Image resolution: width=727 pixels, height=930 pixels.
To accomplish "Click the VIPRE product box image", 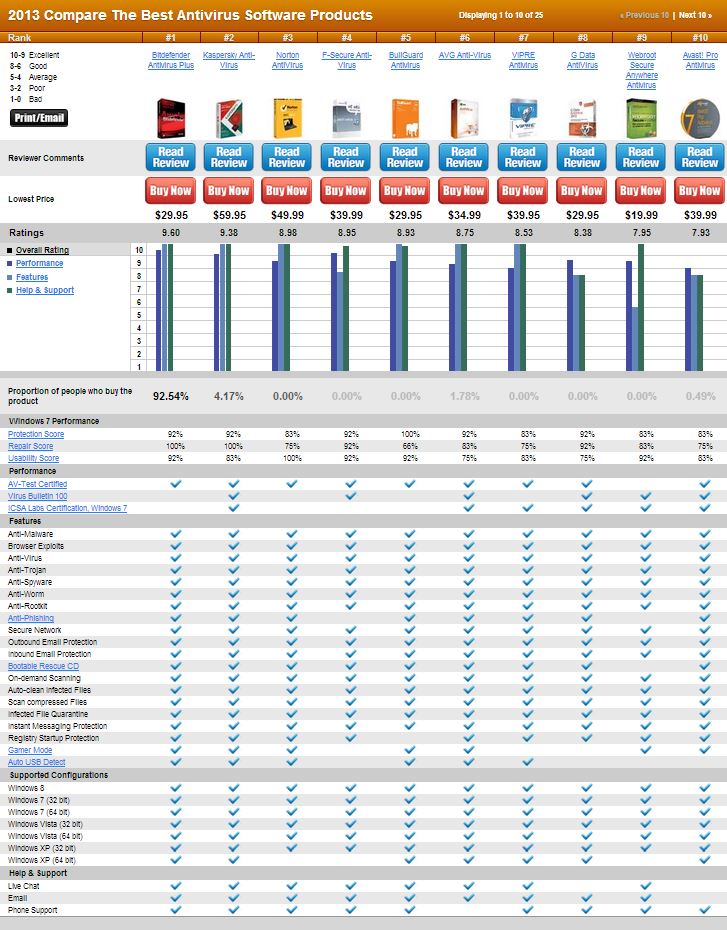I will pyautogui.click(x=523, y=119).
